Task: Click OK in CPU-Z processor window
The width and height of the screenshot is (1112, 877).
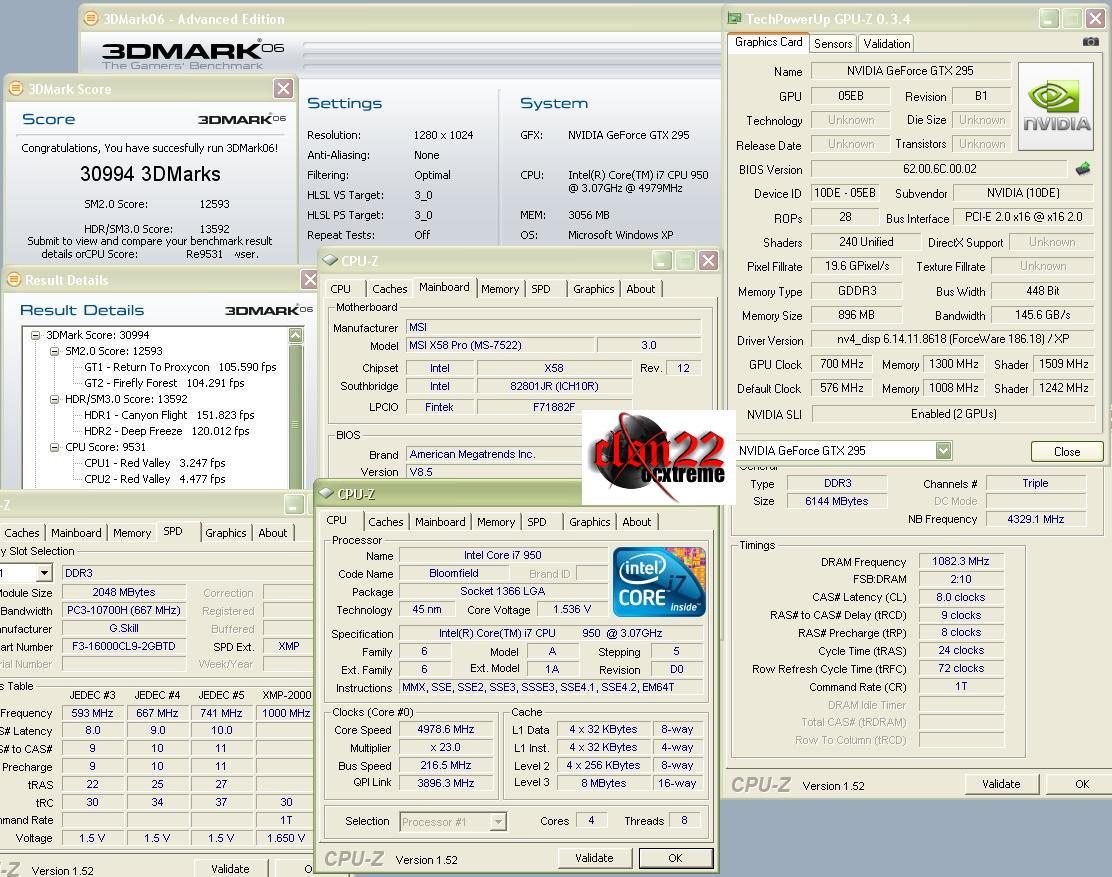Action: [x=676, y=858]
